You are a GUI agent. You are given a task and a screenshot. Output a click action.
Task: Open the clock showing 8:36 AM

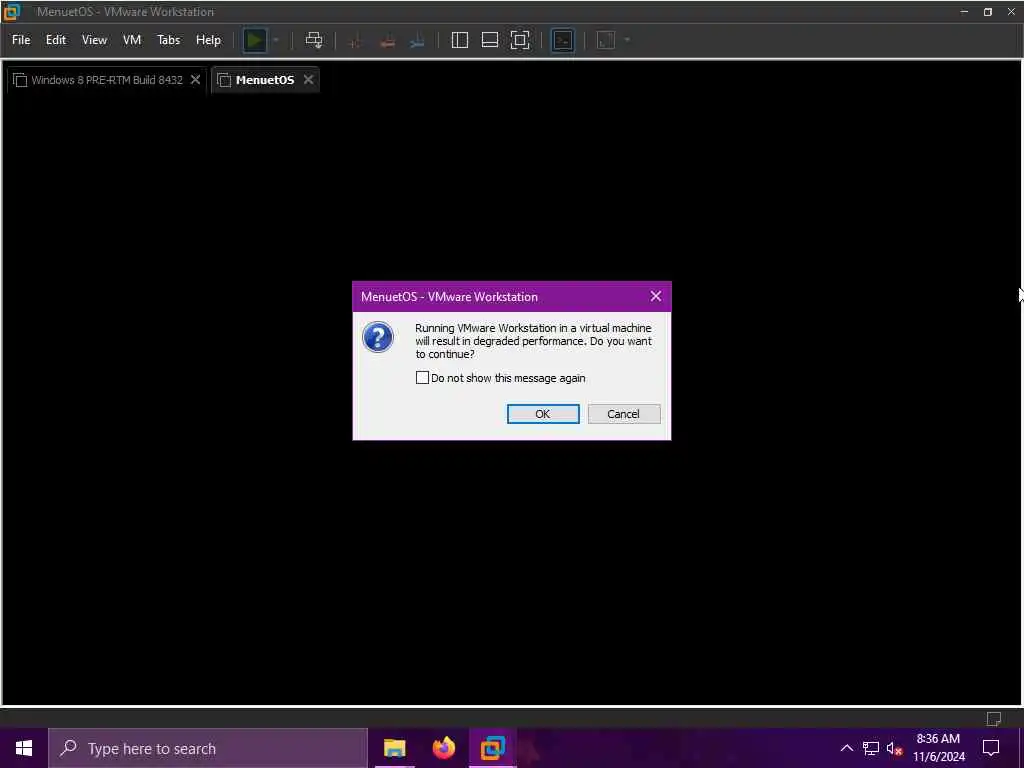[x=938, y=748]
